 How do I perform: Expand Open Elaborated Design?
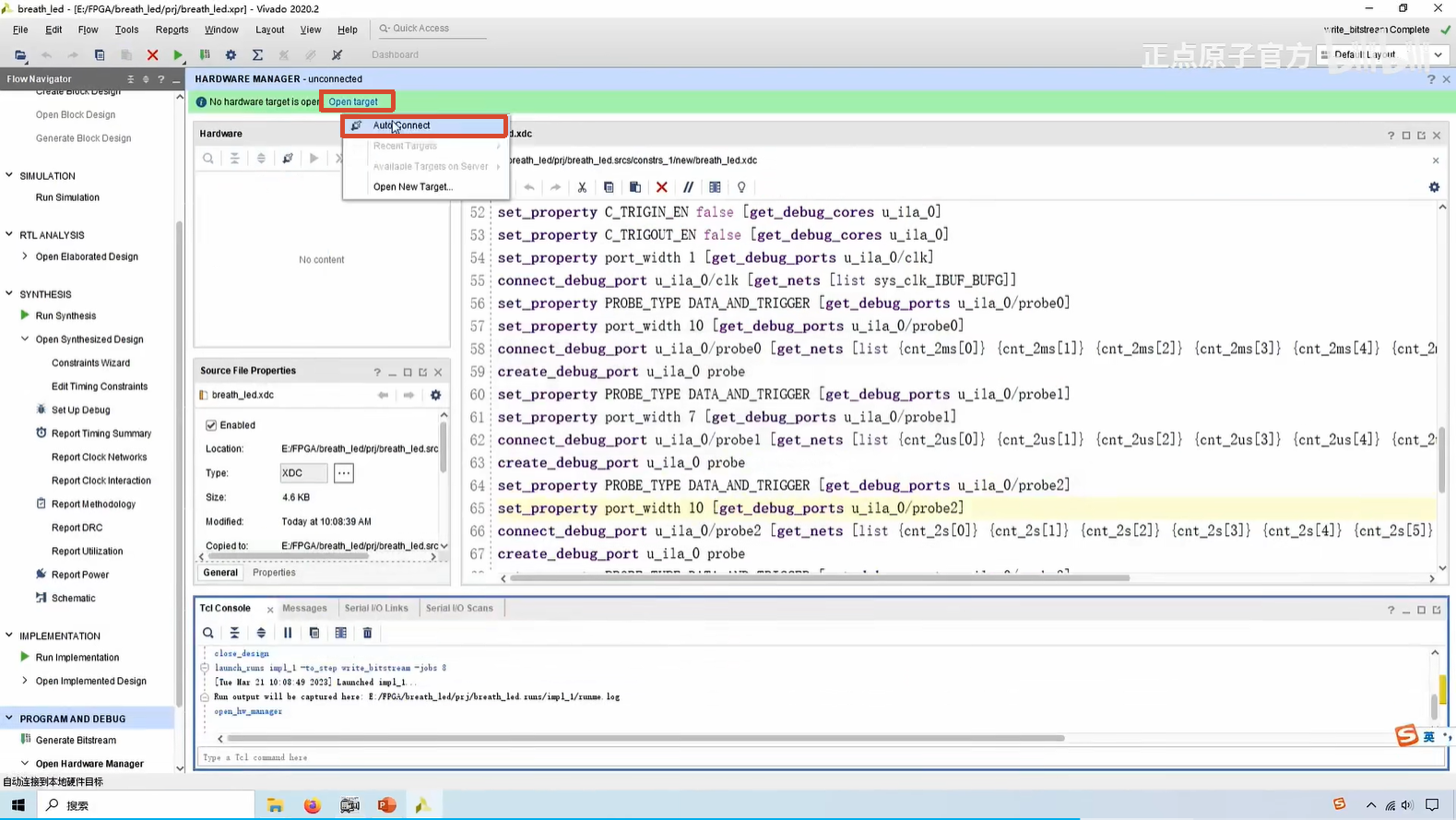(x=25, y=256)
